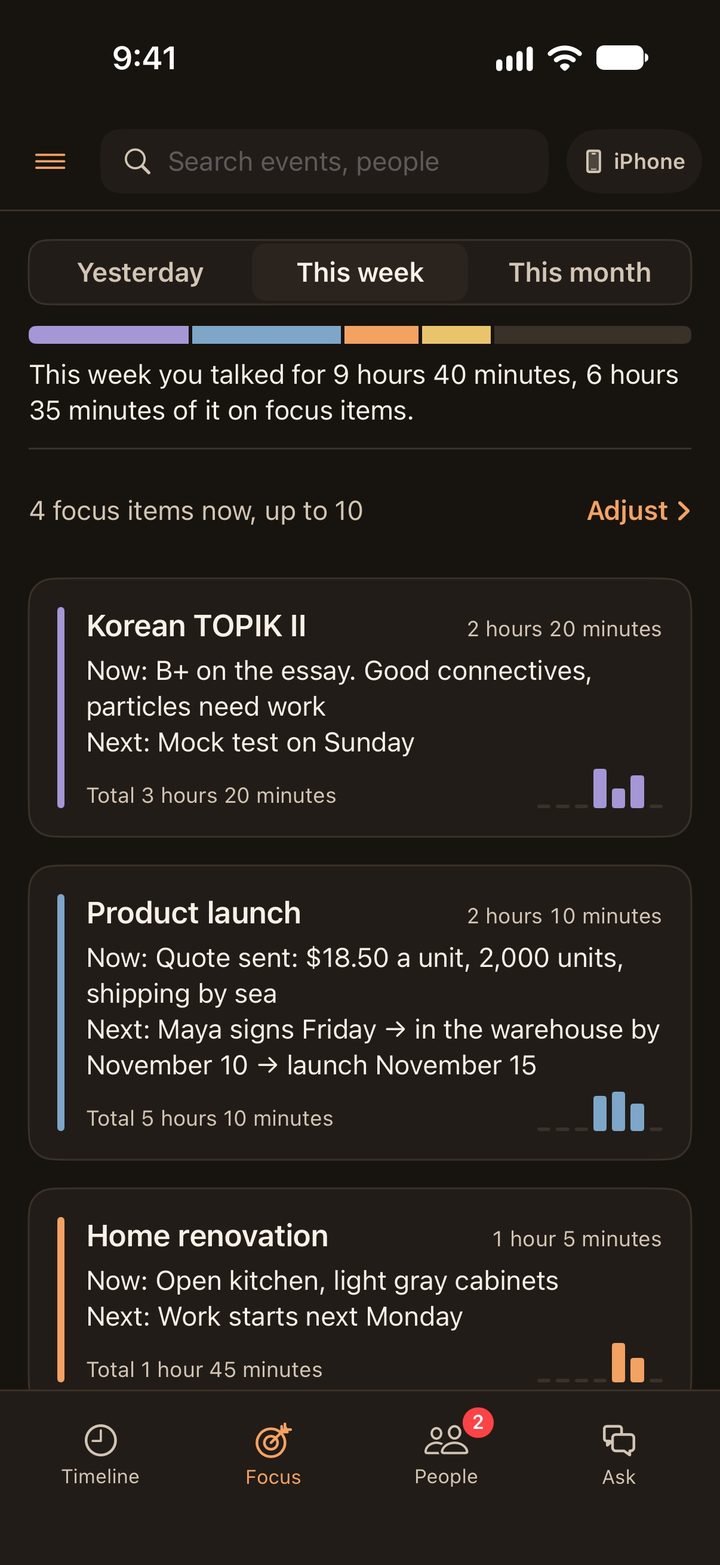Select the Yesterday segment
Image resolution: width=720 pixels, height=1565 pixels.
click(x=140, y=272)
